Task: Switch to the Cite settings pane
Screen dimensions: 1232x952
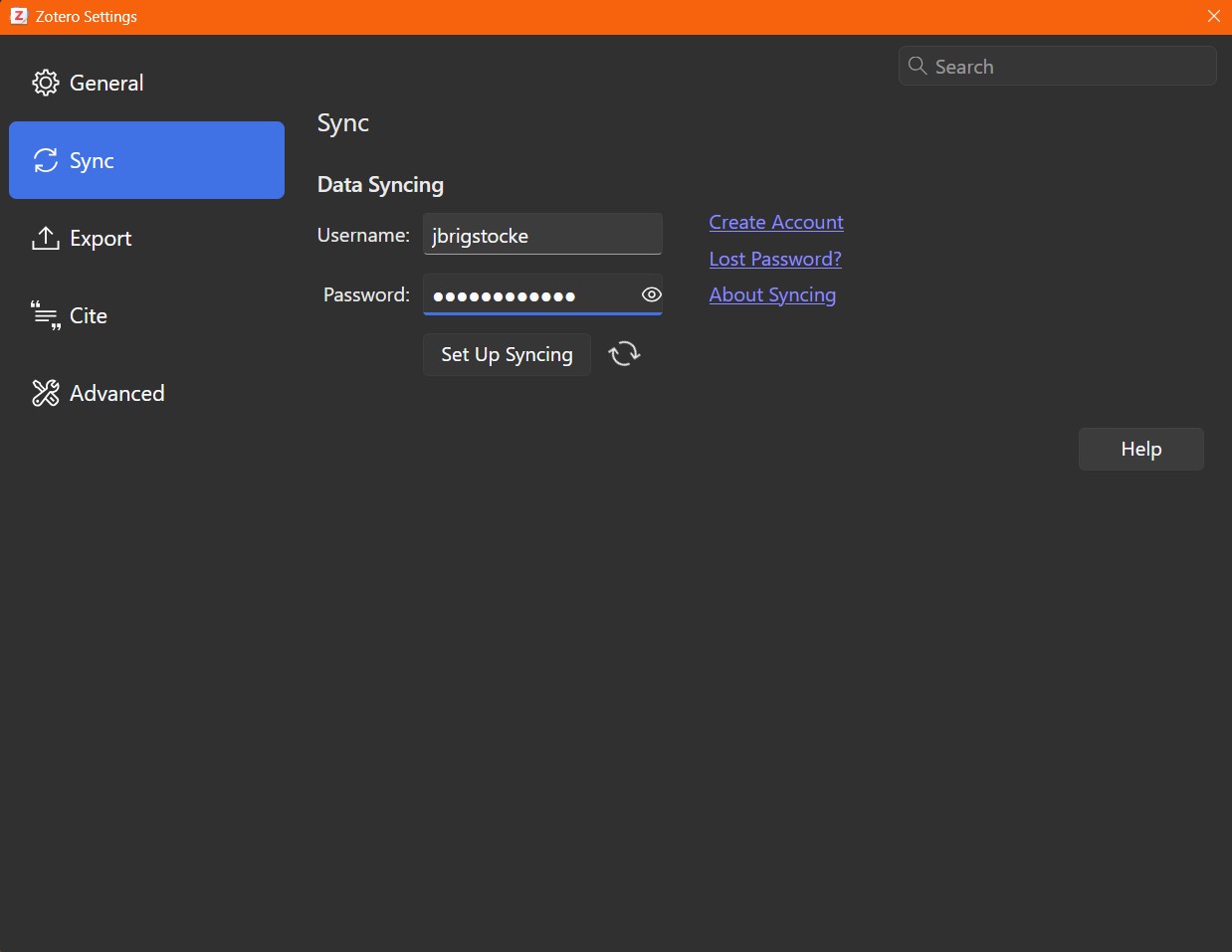Action: [x=146, y=315]
